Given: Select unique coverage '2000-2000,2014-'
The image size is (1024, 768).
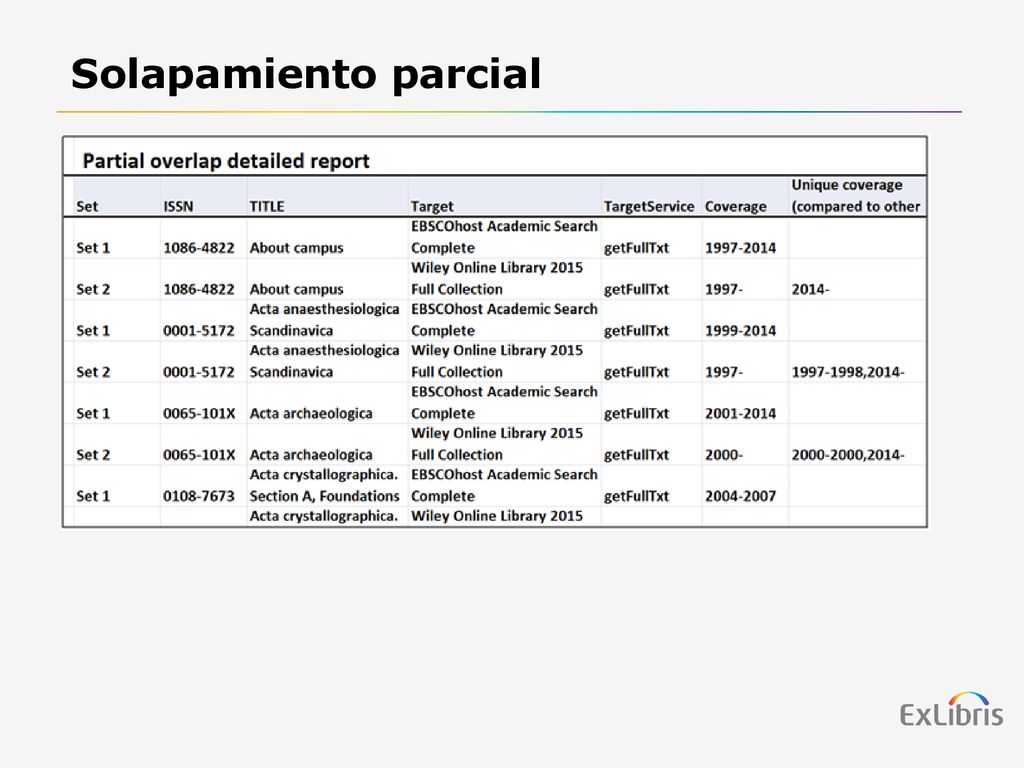Looking at the screenshot, I should (x=848, y=455).
